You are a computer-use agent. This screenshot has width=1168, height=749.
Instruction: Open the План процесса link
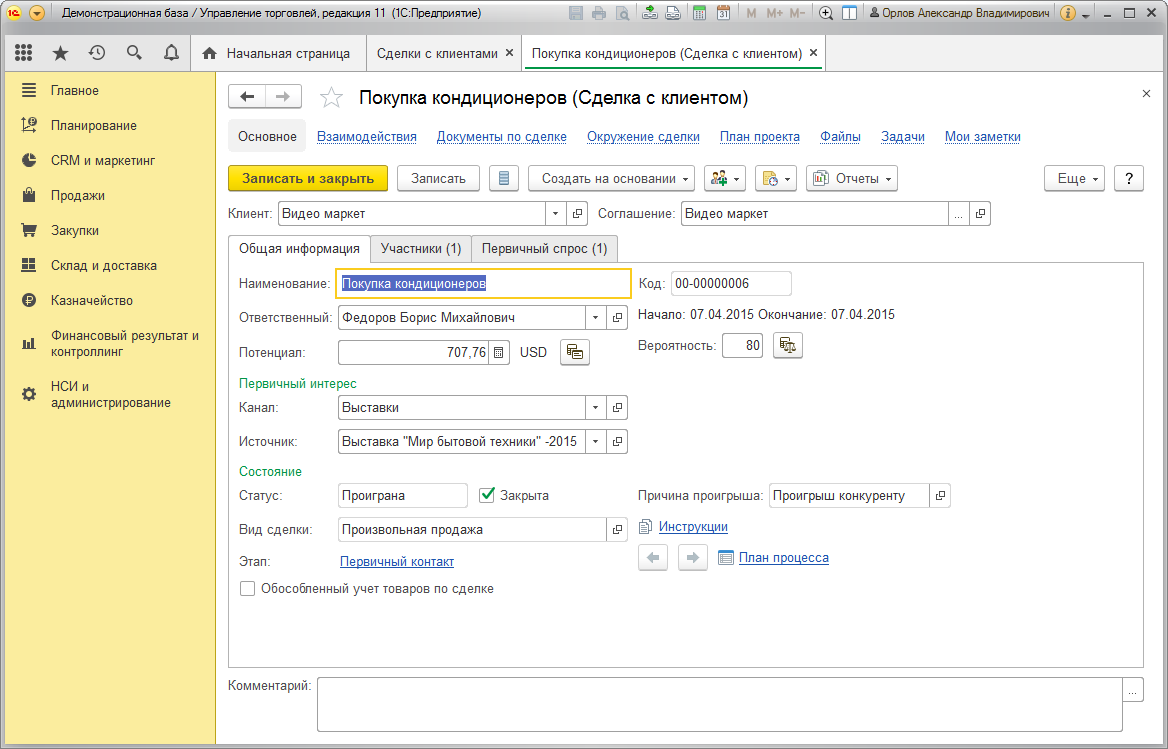[784, 558]
